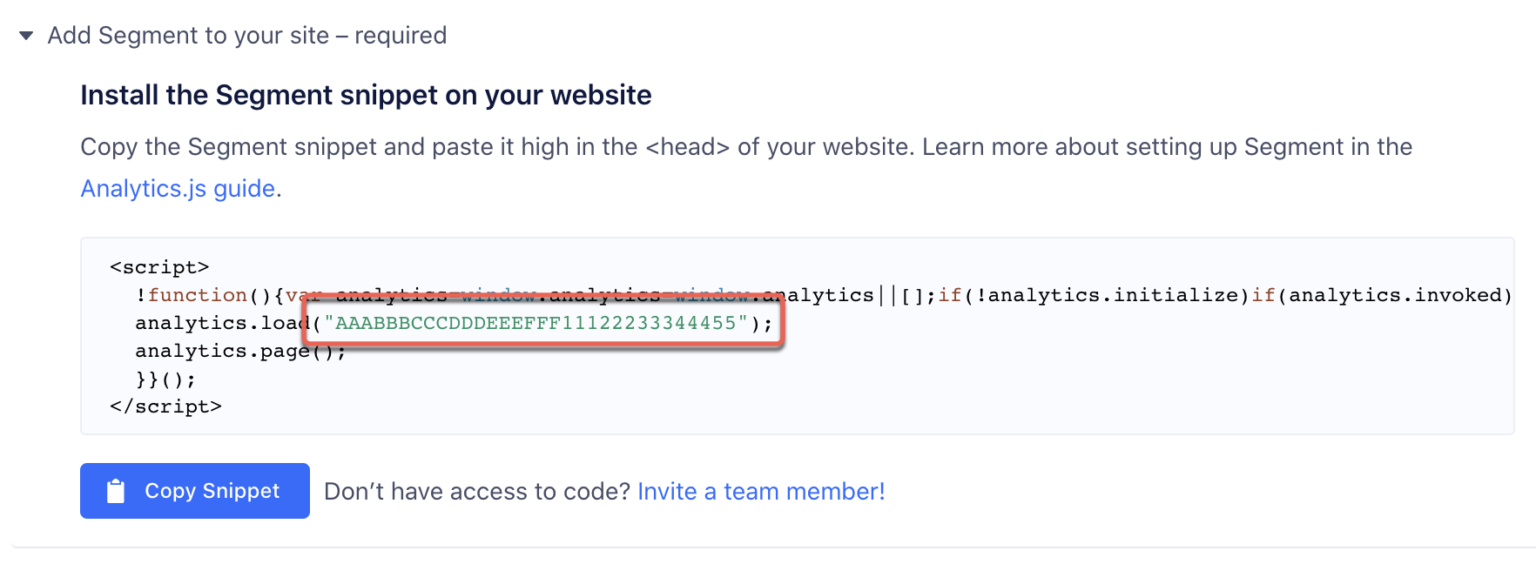Open the "Invite a team member!" link
This screenshot has height=564, width=1536.
pyautogui.click(x=761, y=491)
